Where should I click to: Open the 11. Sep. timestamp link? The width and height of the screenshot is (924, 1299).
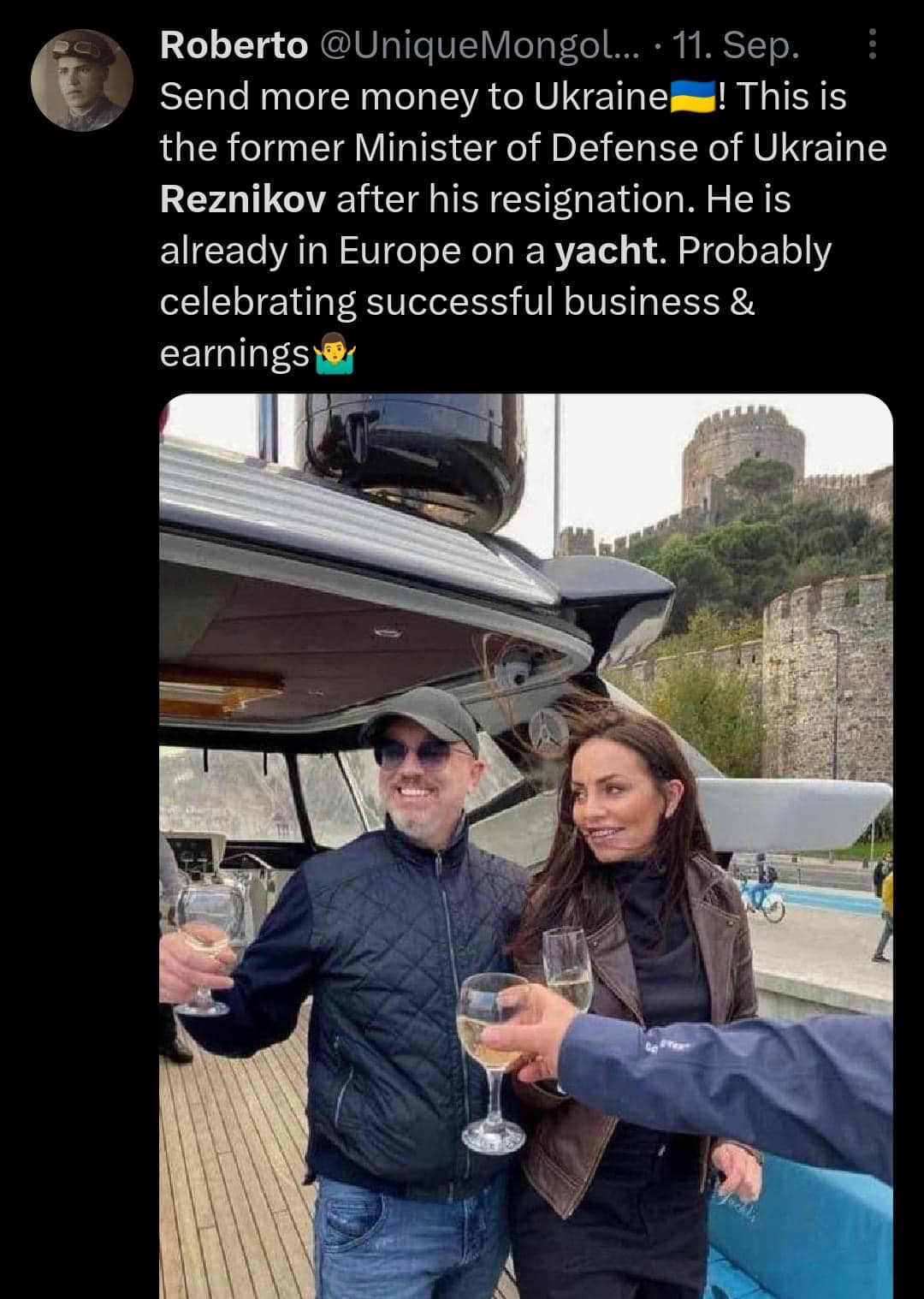pos(736,46)
